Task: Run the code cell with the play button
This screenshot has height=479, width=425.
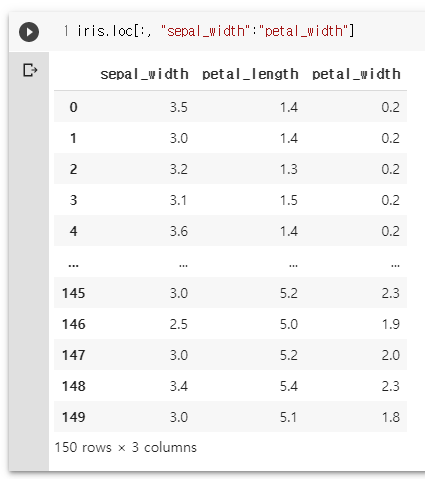Action: point(29,32)
